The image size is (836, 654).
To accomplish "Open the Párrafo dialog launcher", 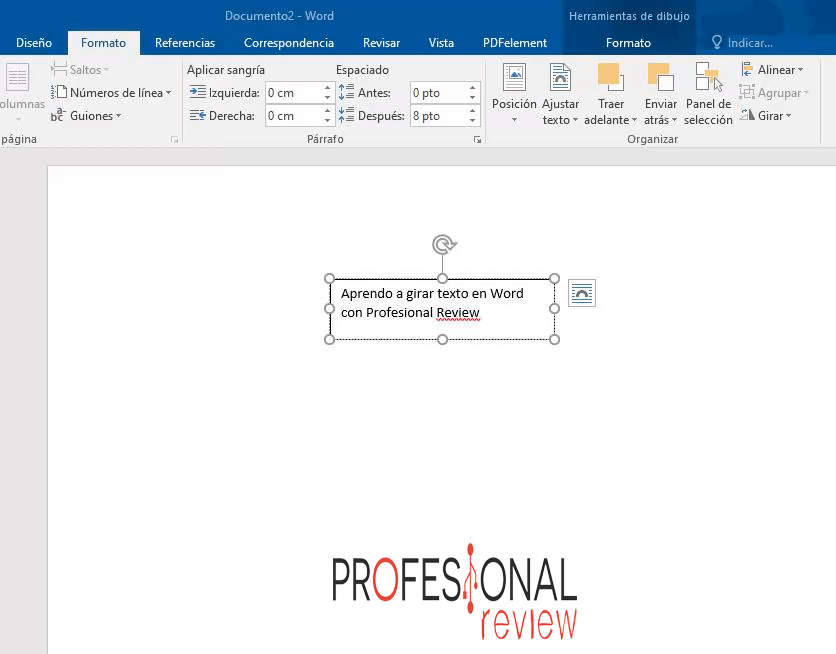I will coord(477,140).
